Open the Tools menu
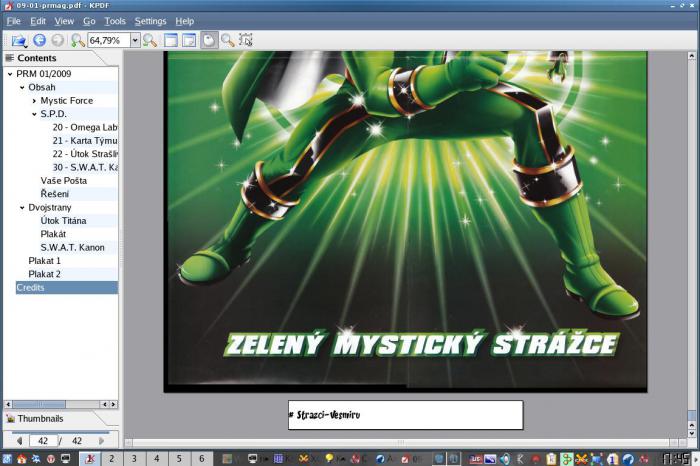Viewport: 700px width, 466px height. (115, 21)
